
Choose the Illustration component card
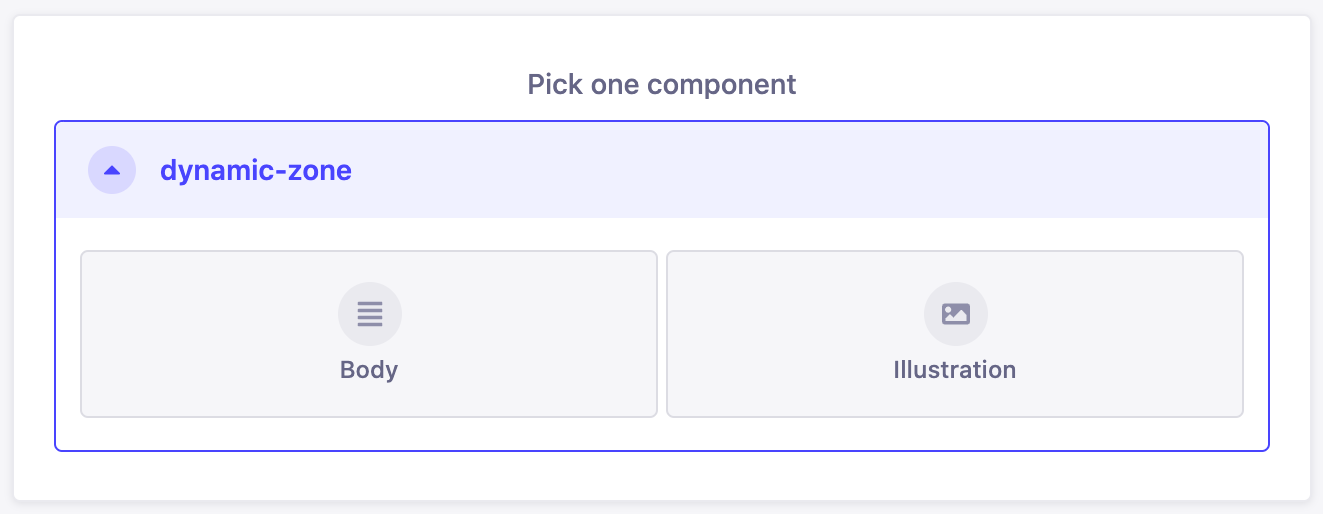[954, 334]
